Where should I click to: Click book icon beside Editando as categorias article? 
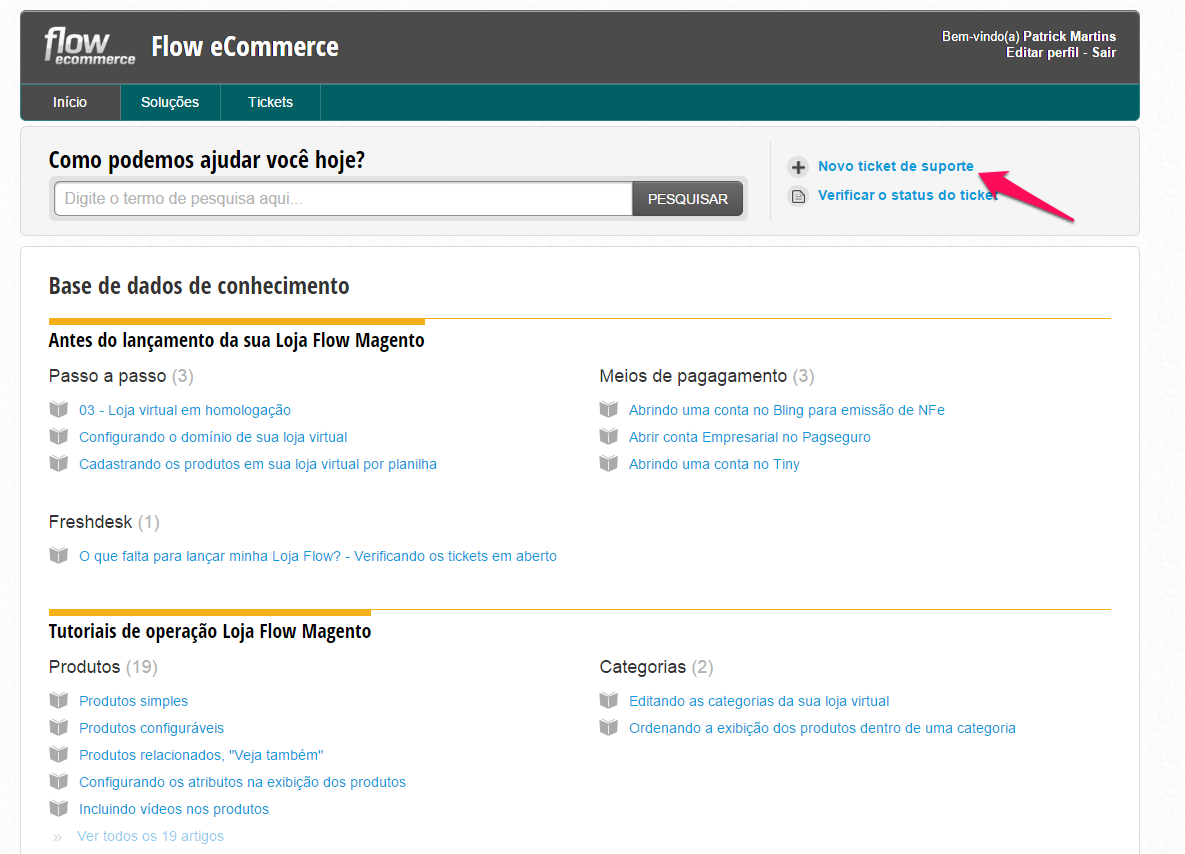coord(609,701)
